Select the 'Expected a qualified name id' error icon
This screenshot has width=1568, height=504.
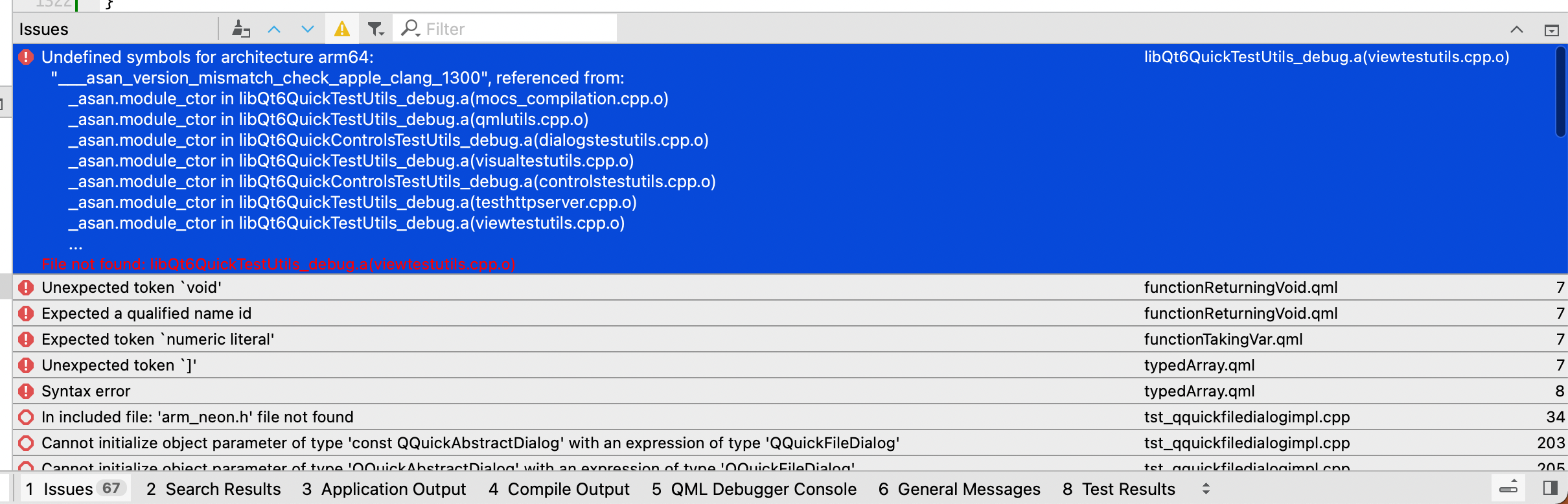[26, 314]
